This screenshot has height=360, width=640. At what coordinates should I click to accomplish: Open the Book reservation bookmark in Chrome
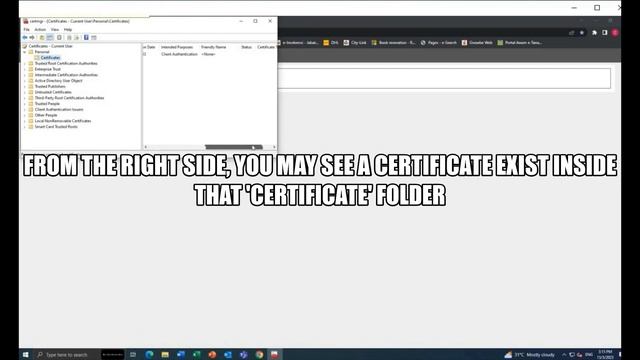(393, 42)
